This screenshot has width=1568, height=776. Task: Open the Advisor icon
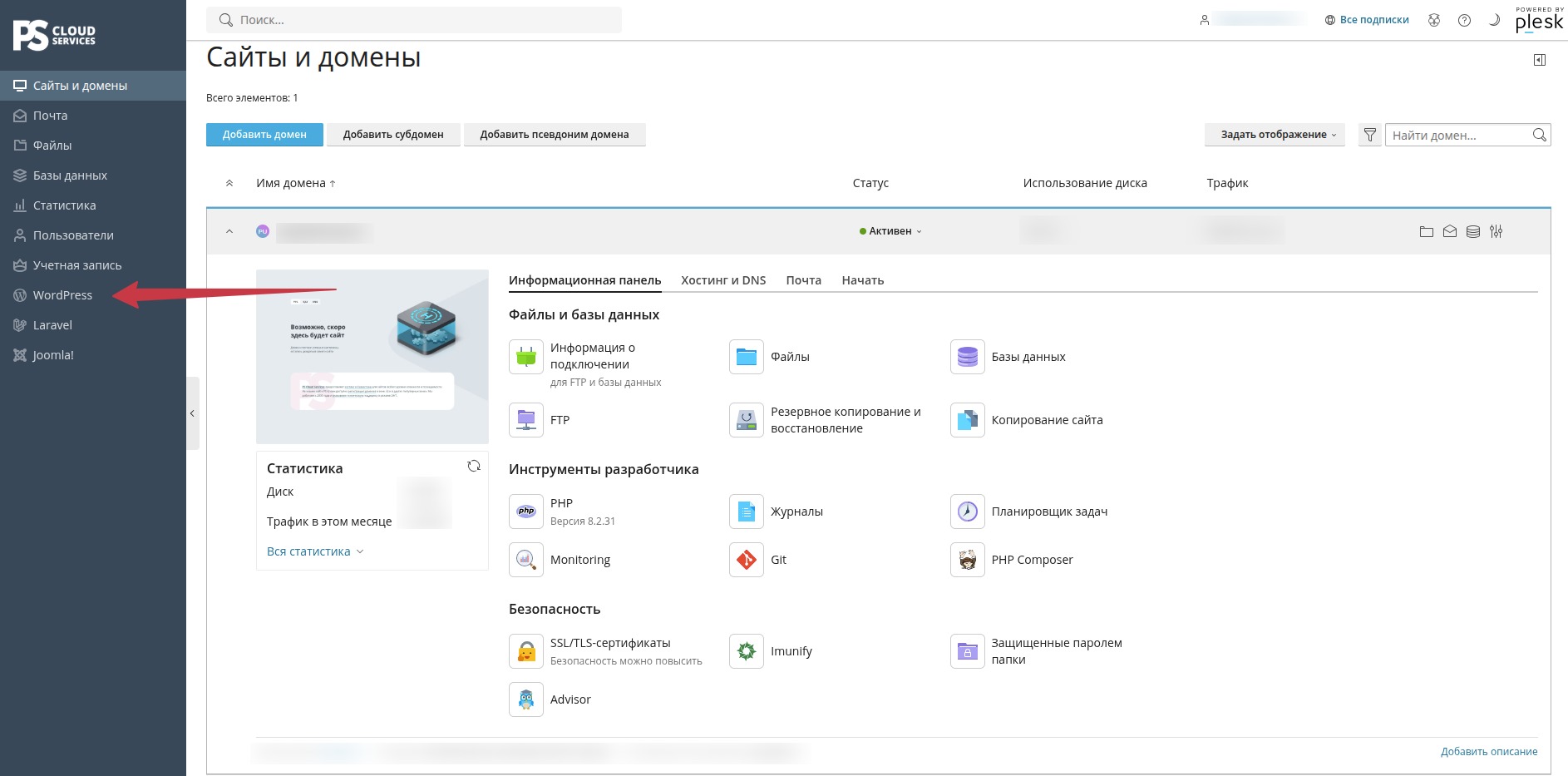tap(525, 699)
